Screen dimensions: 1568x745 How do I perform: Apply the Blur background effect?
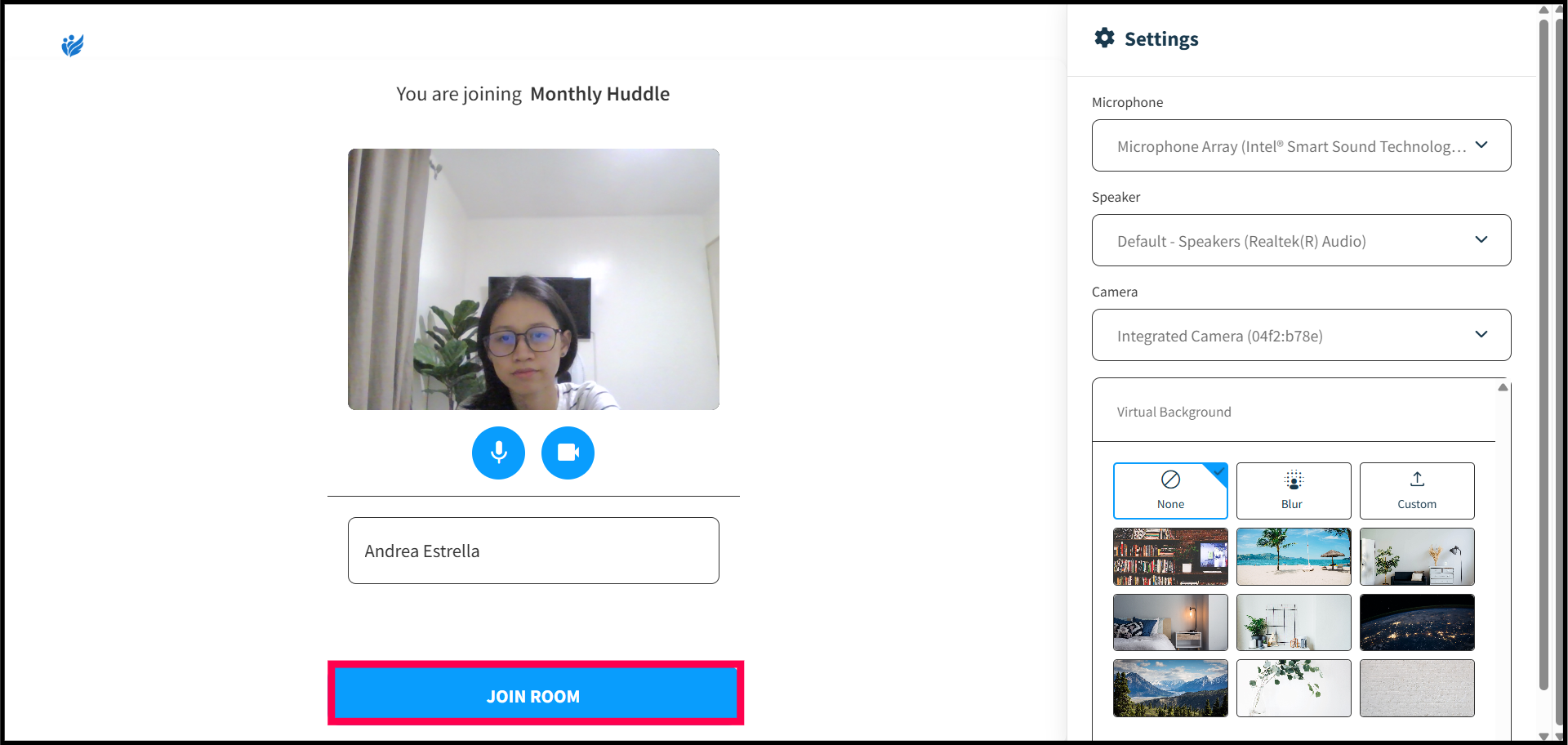1293,491
